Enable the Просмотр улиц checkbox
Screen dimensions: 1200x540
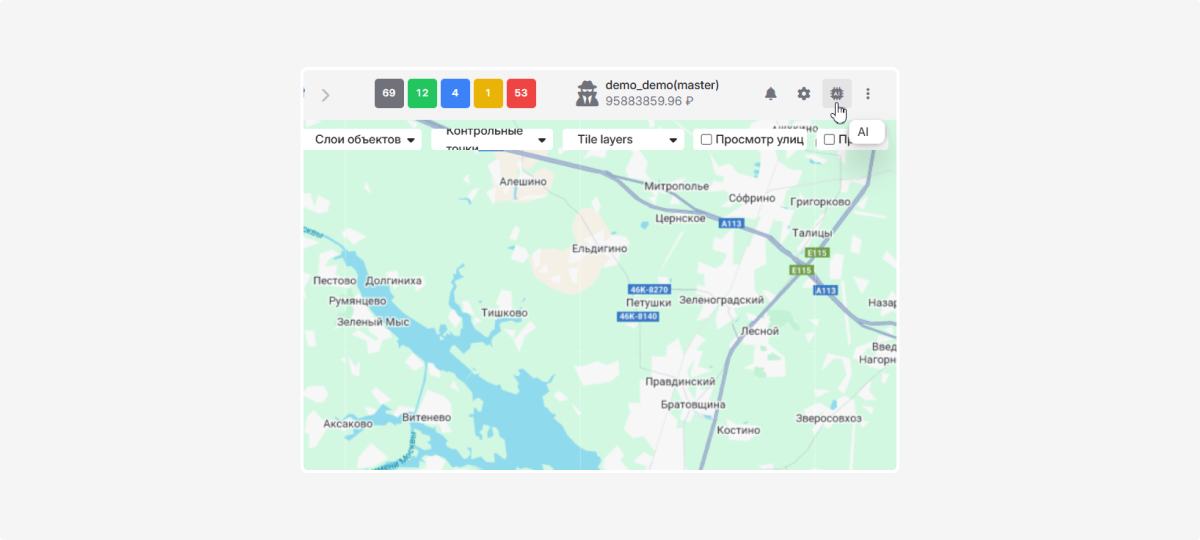(x=706, y=140)
